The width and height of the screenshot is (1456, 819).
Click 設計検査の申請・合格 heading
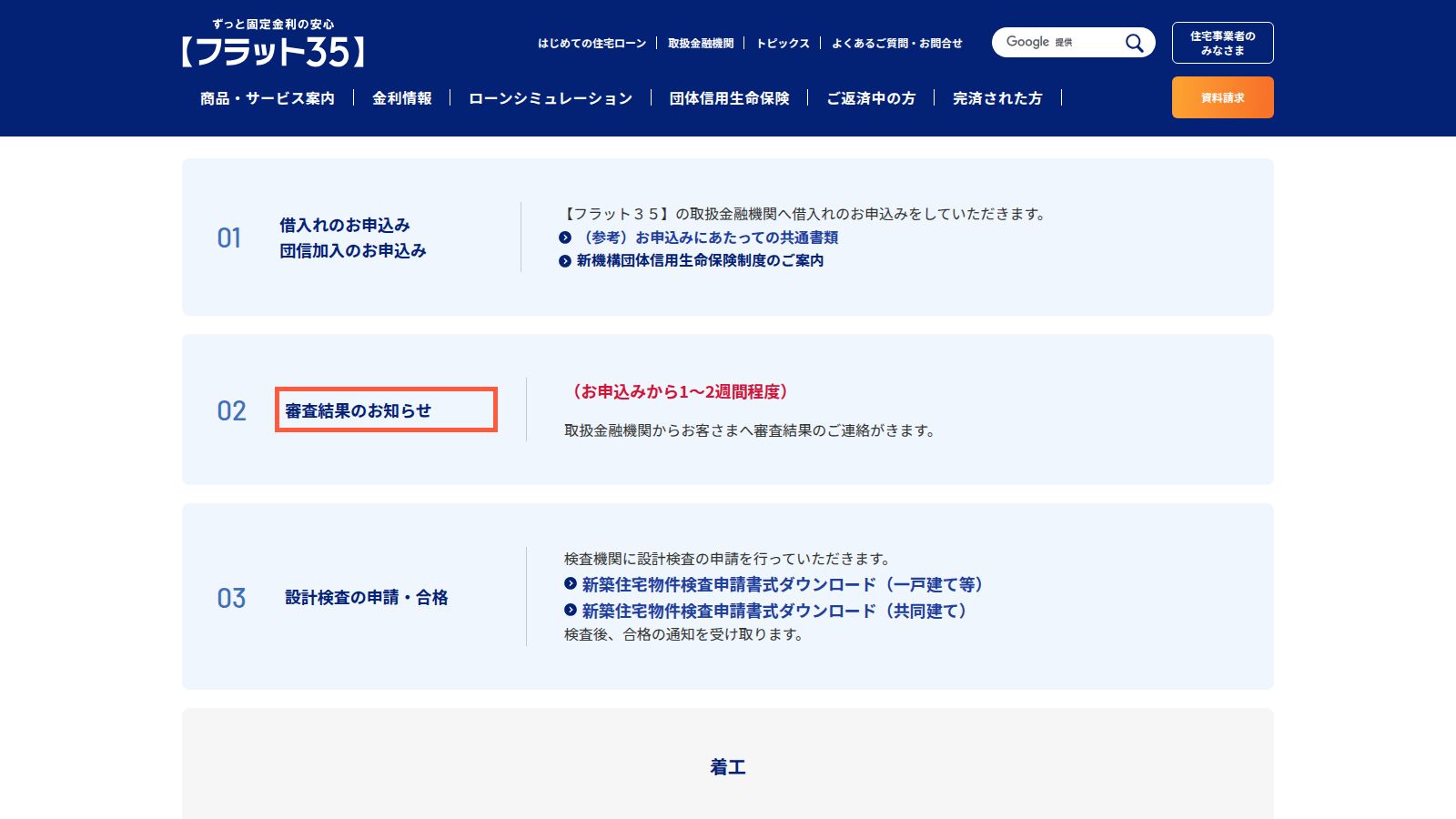[367, 598]
